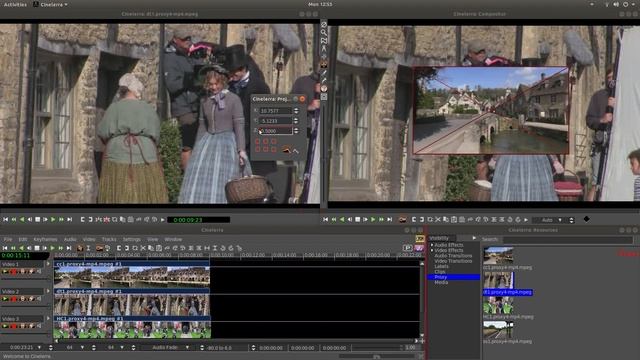Viewport: 640px width, 360px height.
Task: Jump to end in the Viewer transport
Action: 69,220
